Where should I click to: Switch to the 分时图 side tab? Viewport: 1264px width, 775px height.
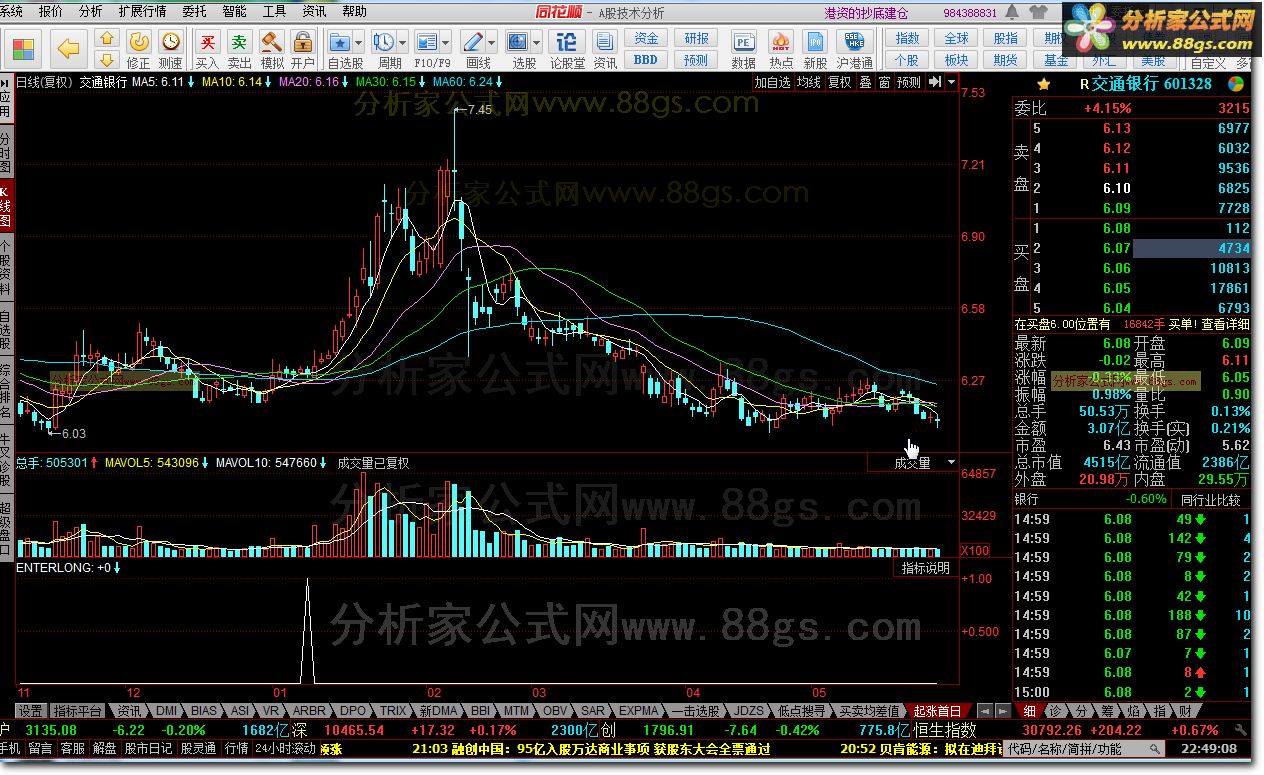(x=7, y=153)
